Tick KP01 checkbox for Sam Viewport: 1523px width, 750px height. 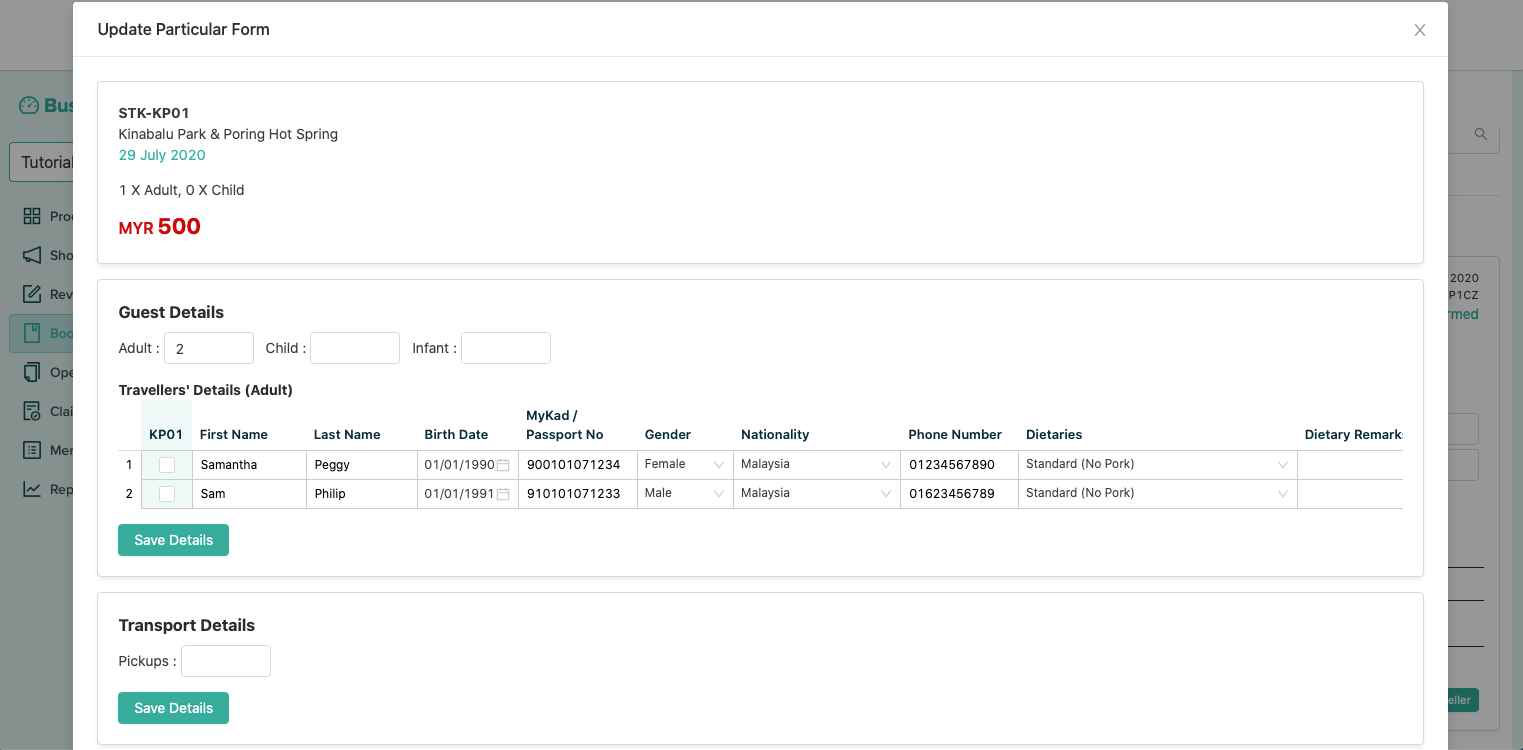(167, 494)
